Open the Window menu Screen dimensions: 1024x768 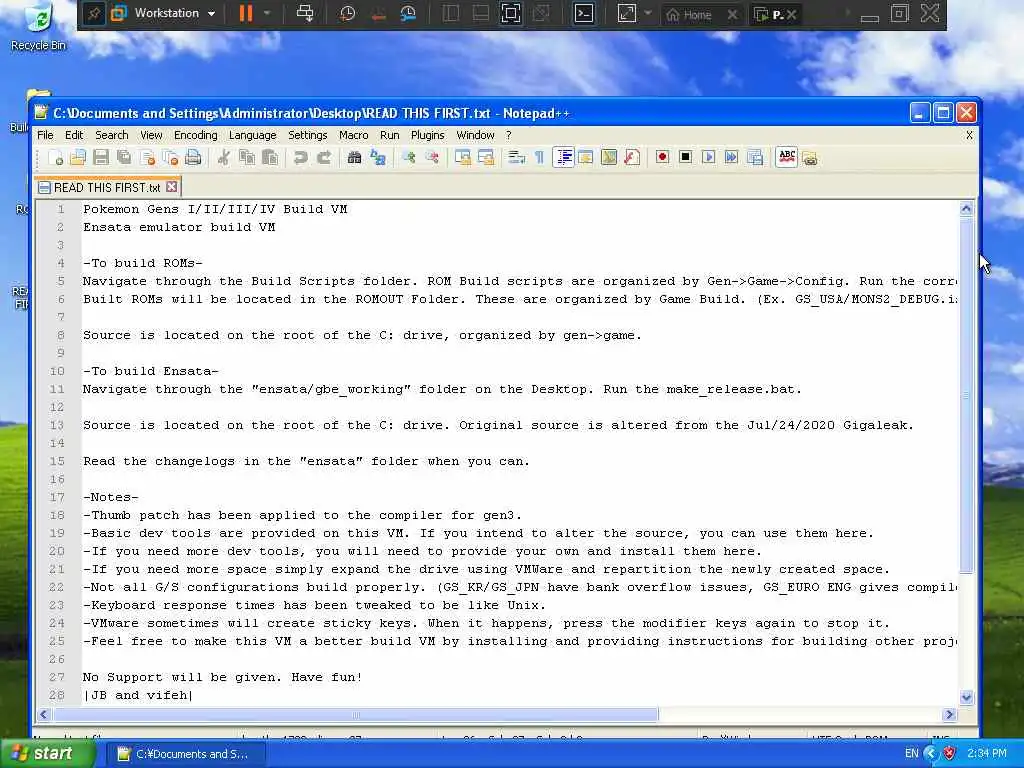tap(475, 135)
